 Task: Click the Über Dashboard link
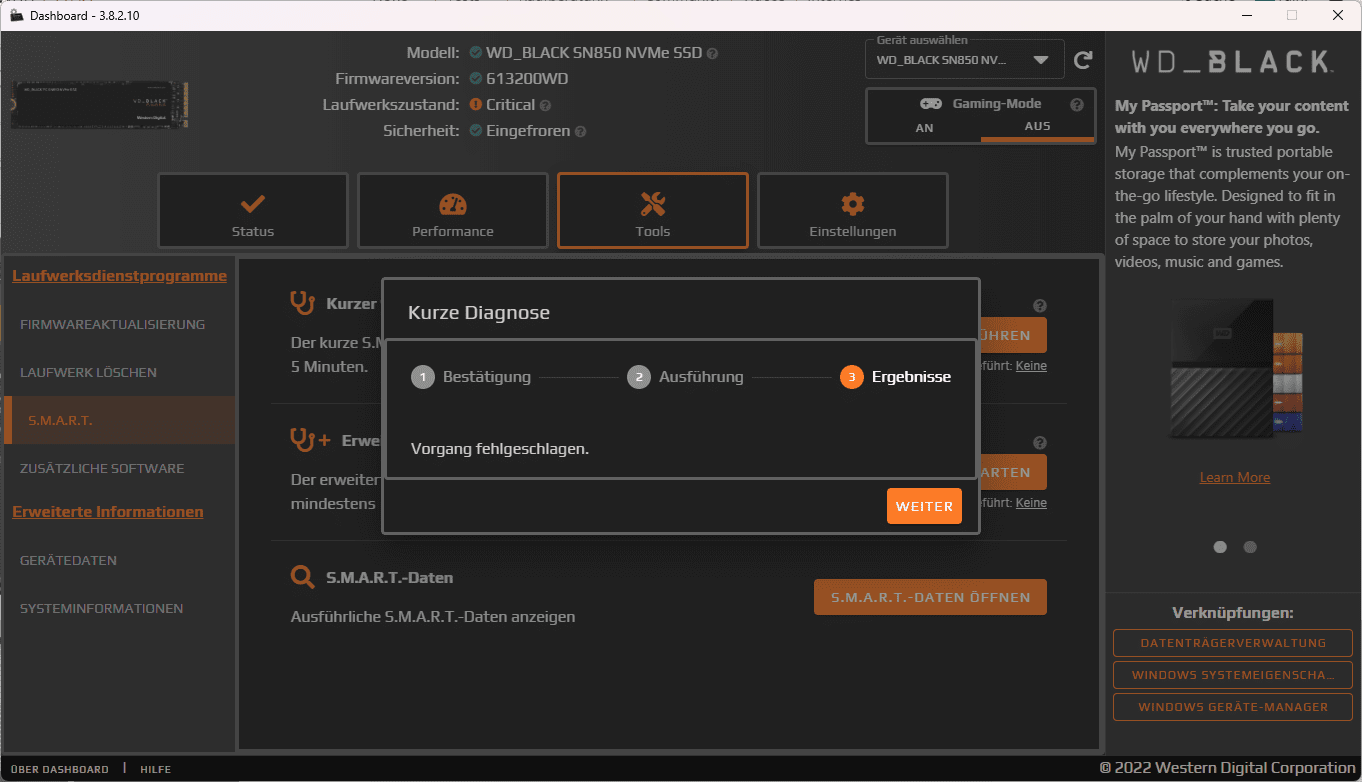point(60,769)
